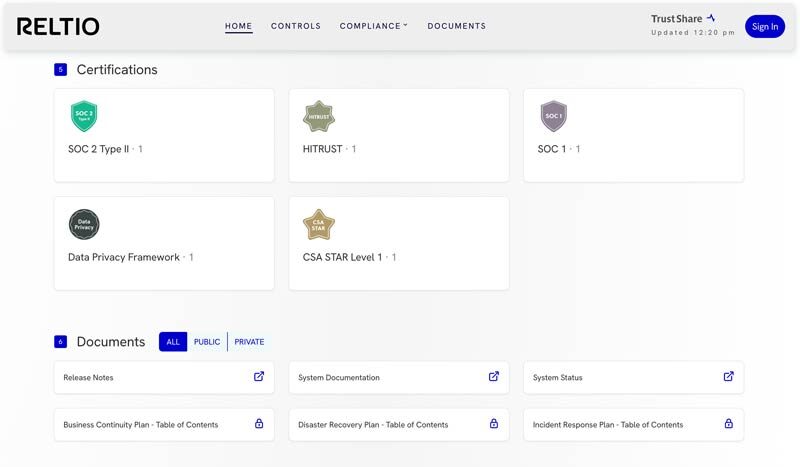The image size is (800, 467).
Task: Click the Reltio logo
Action: tap(58, 27)
